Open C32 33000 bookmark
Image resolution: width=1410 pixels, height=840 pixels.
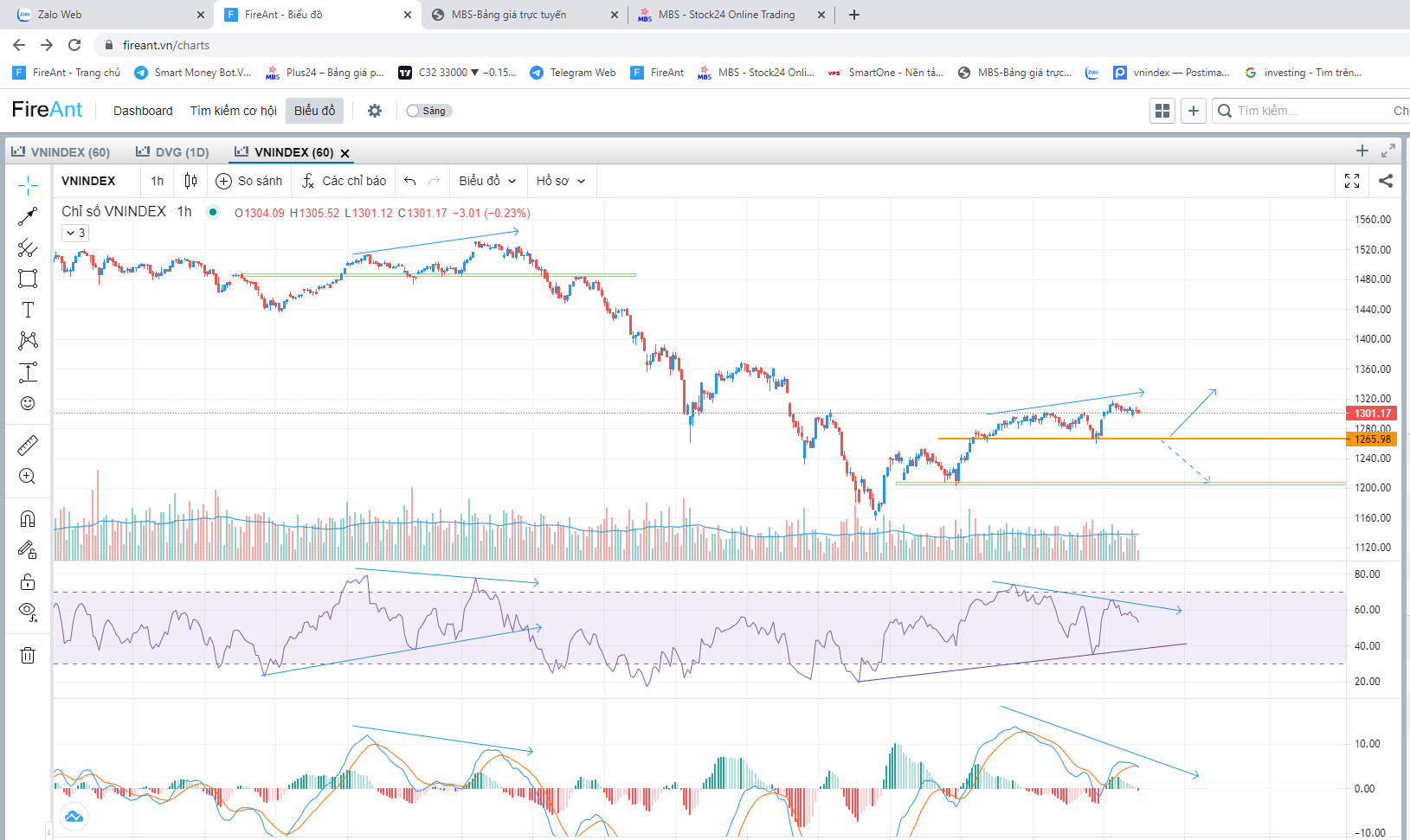click(x=456, y=73)
